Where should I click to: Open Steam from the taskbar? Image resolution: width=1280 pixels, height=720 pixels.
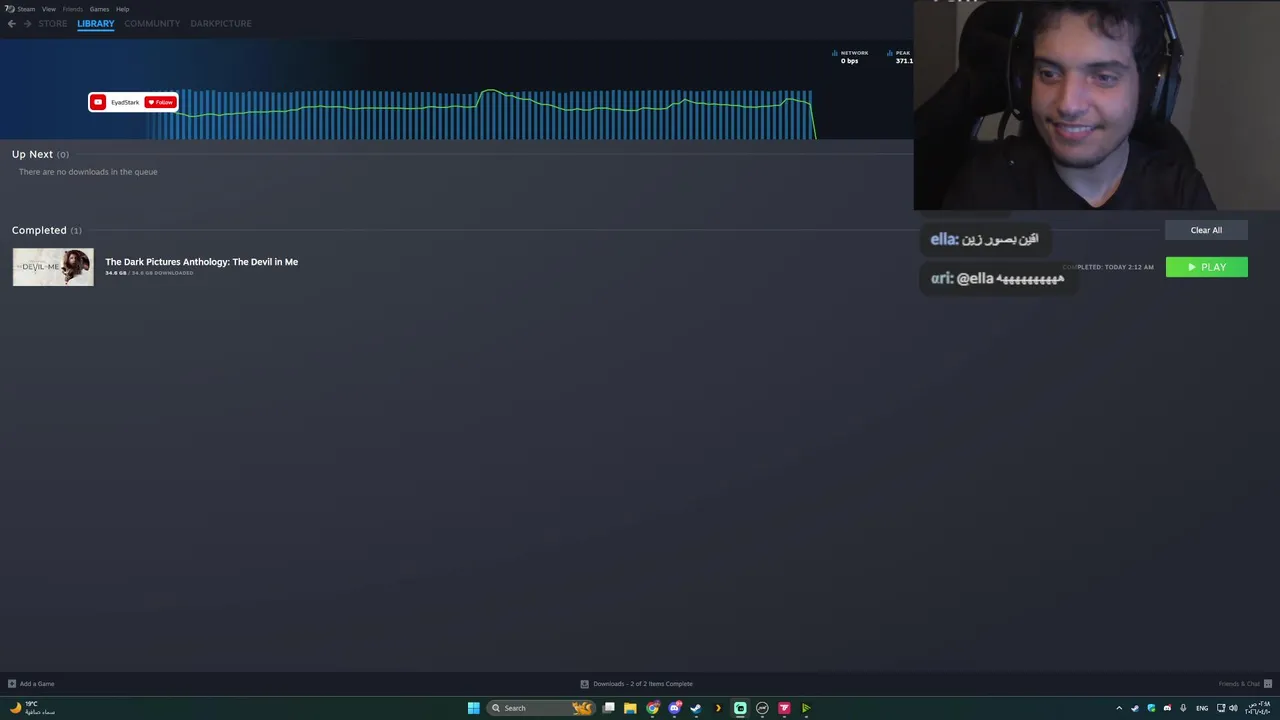point(696,708)
